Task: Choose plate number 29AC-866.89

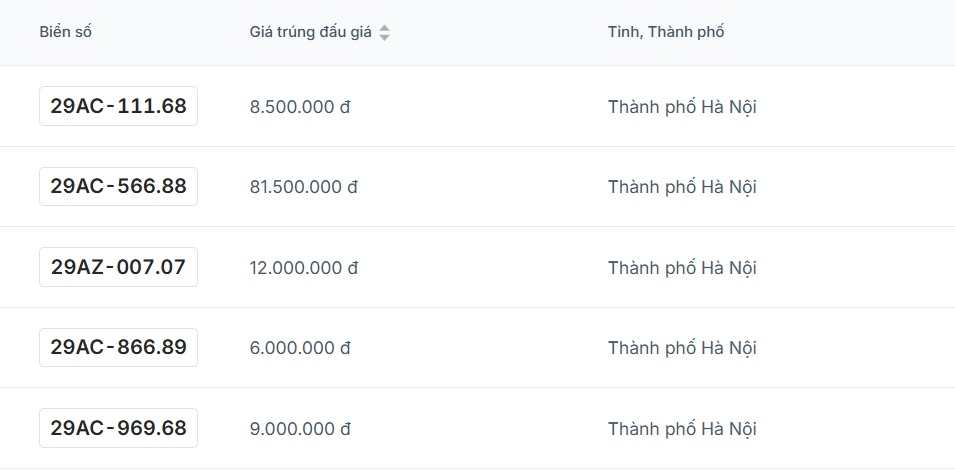Action: point(118,347)
